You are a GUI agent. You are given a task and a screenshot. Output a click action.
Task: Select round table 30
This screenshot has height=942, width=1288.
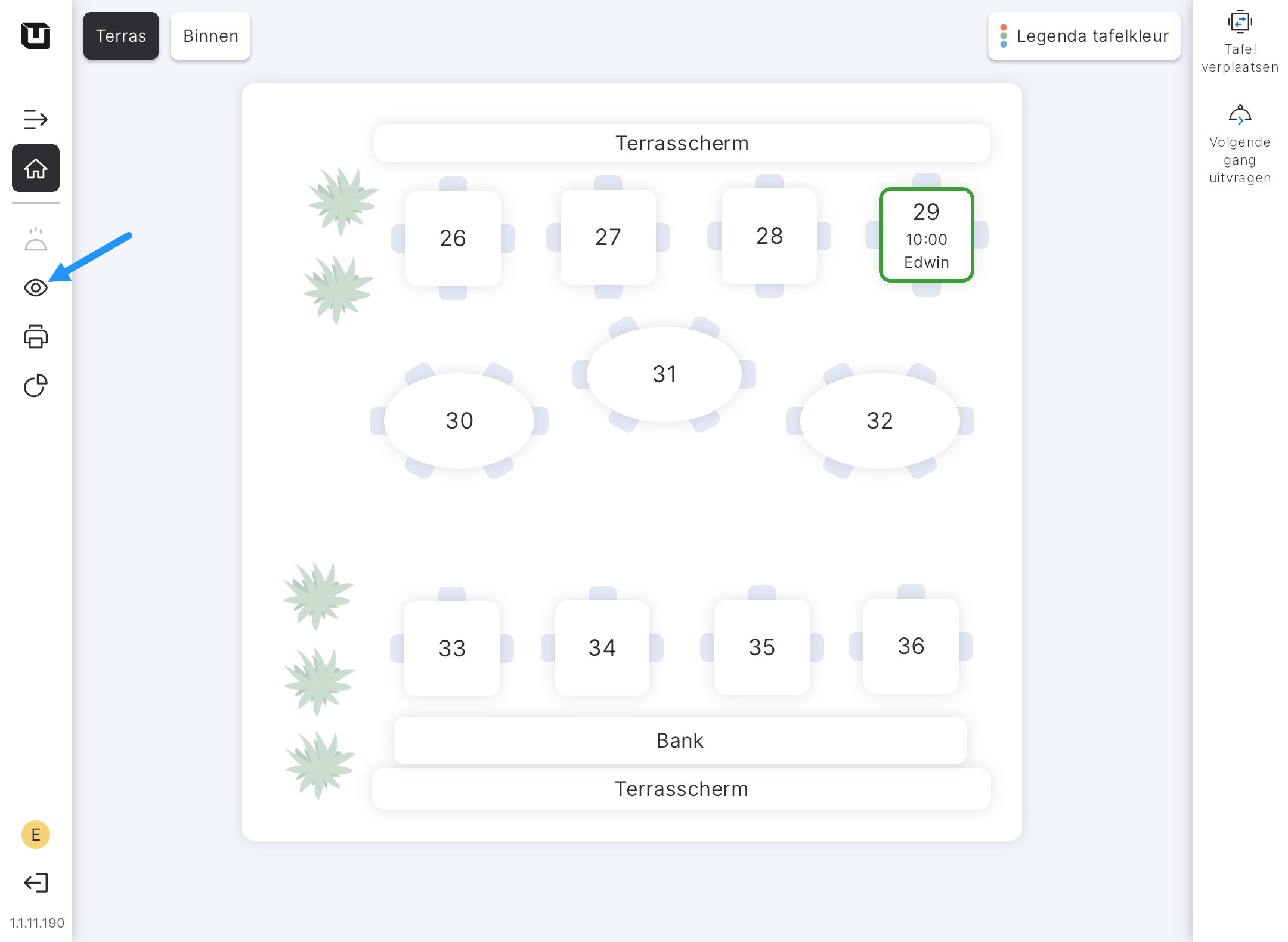(x=459, y=421)
